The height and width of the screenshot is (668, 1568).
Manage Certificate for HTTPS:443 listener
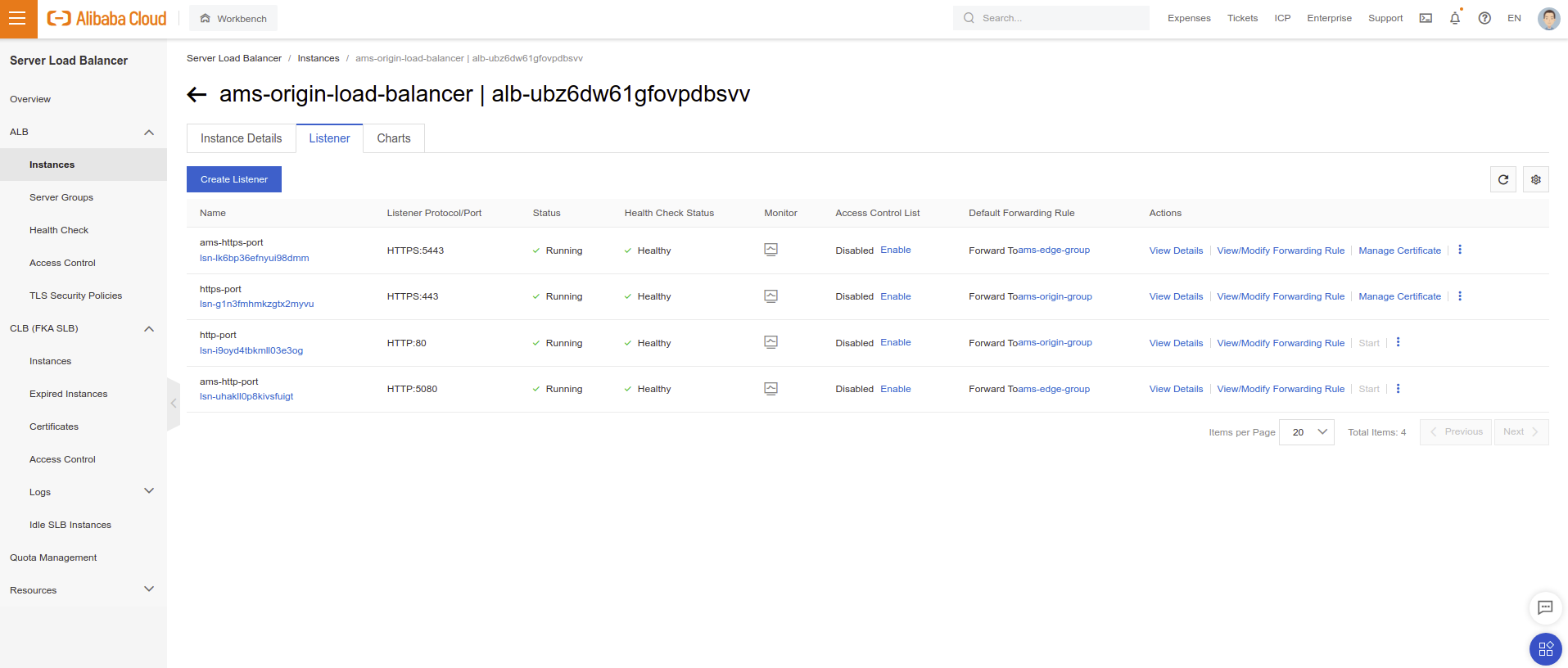click(1399, 296)
